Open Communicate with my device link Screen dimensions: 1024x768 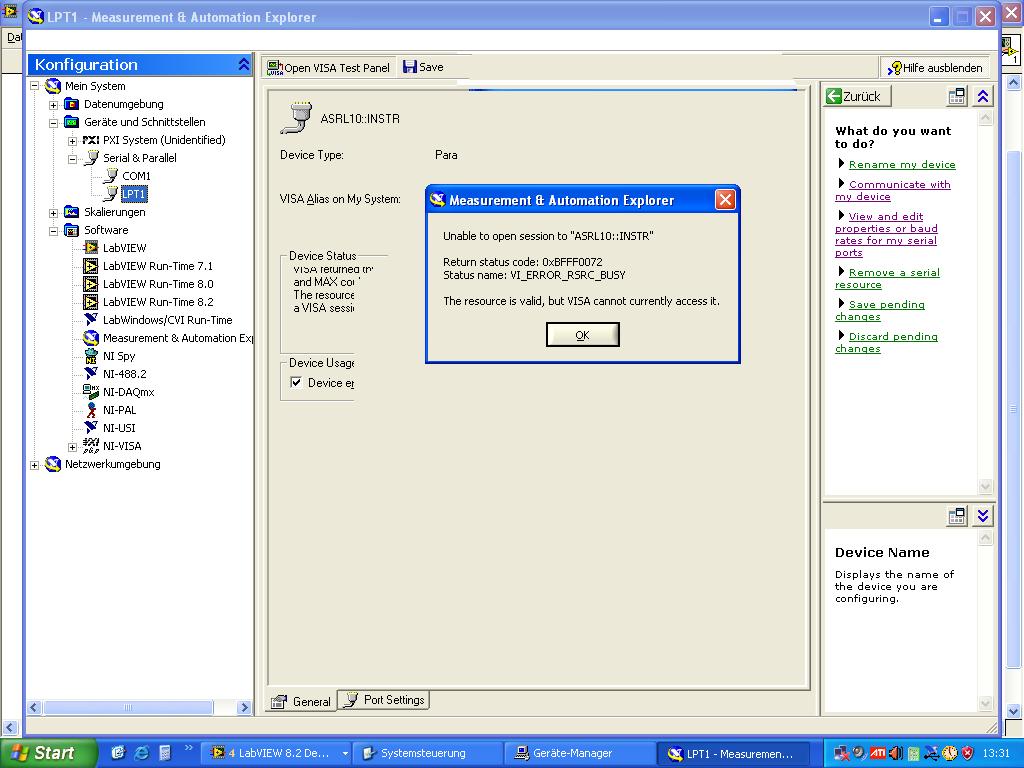[x=893, y=190]
